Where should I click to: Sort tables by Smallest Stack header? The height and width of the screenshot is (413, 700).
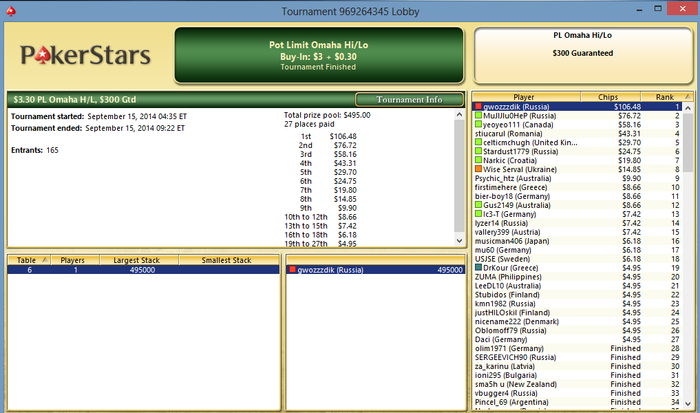[229, 260]
